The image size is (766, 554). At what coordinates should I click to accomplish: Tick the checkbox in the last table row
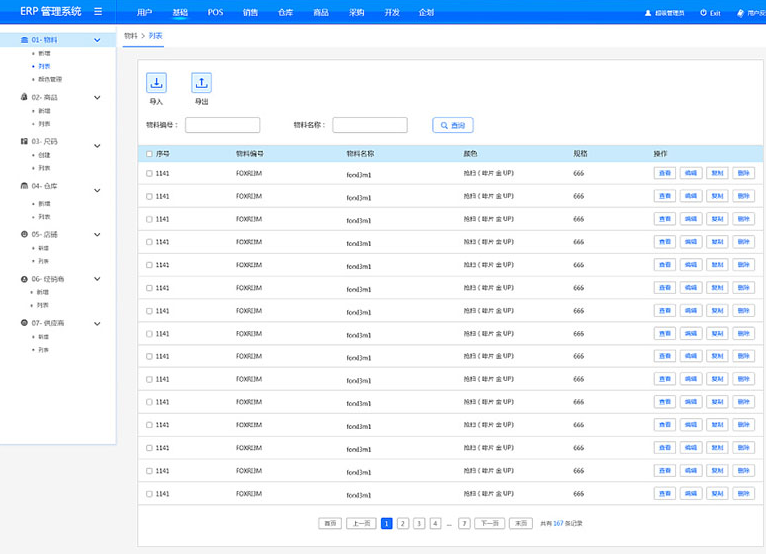coord(149,494)
